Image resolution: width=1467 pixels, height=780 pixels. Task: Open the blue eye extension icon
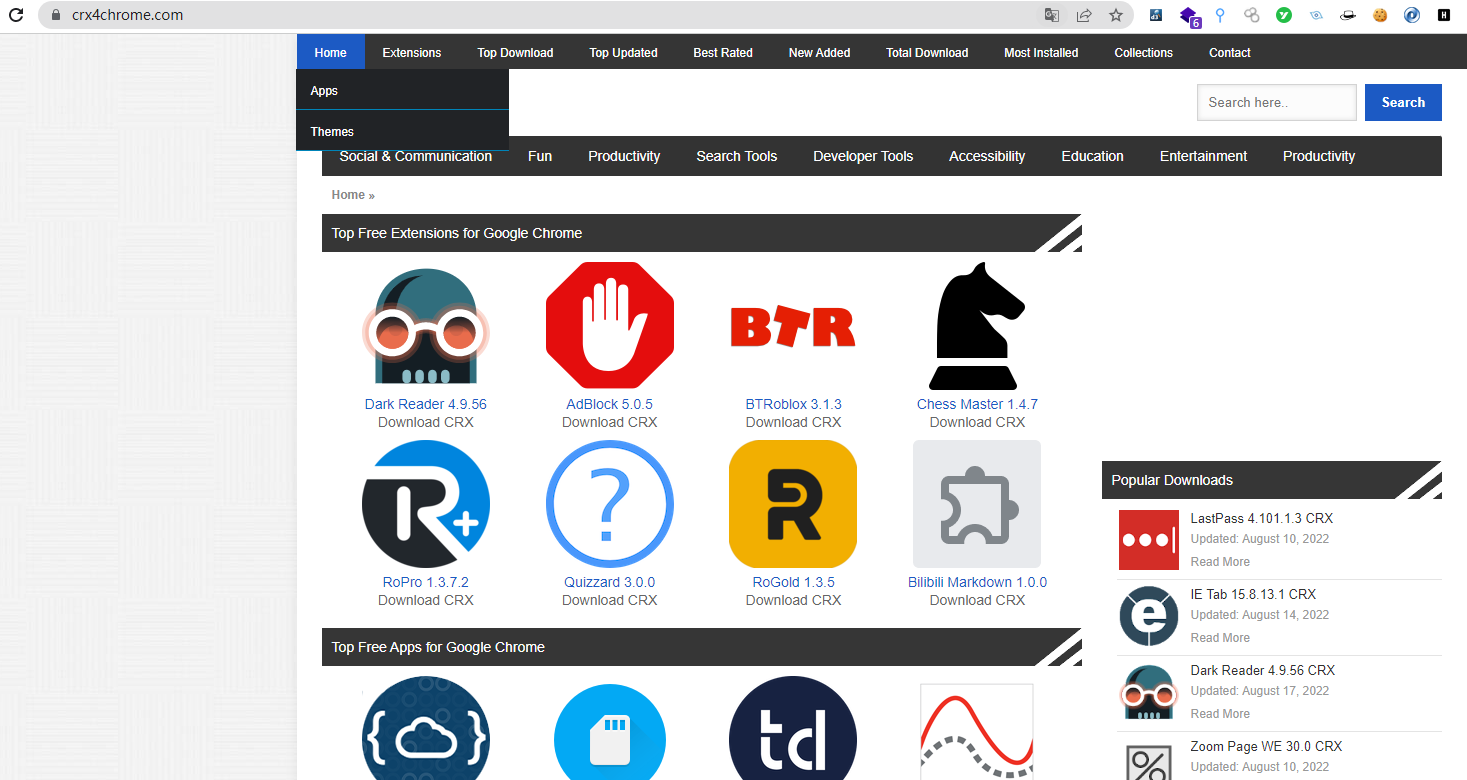pyautogui.click(x=1316, y=15)
